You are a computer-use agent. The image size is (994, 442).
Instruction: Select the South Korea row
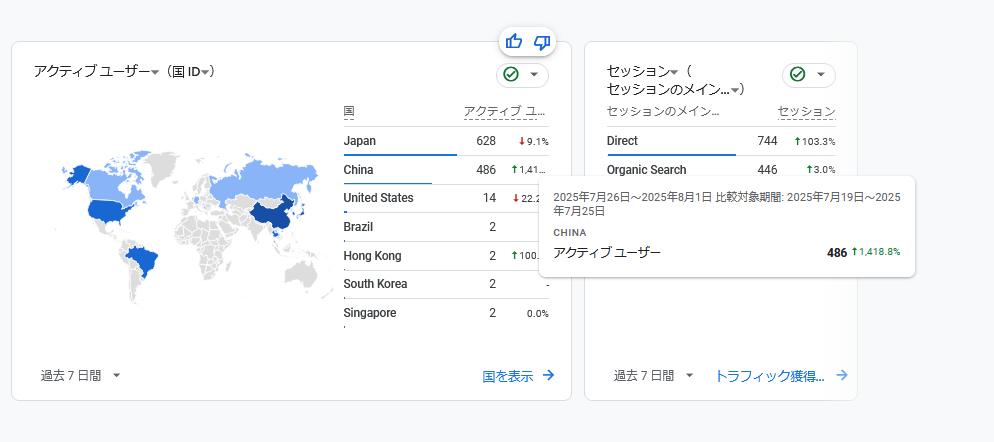tap(446, 284)
